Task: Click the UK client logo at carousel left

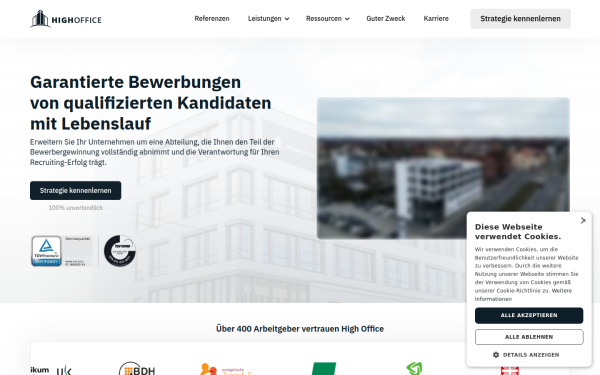Action: pos(64,370)
